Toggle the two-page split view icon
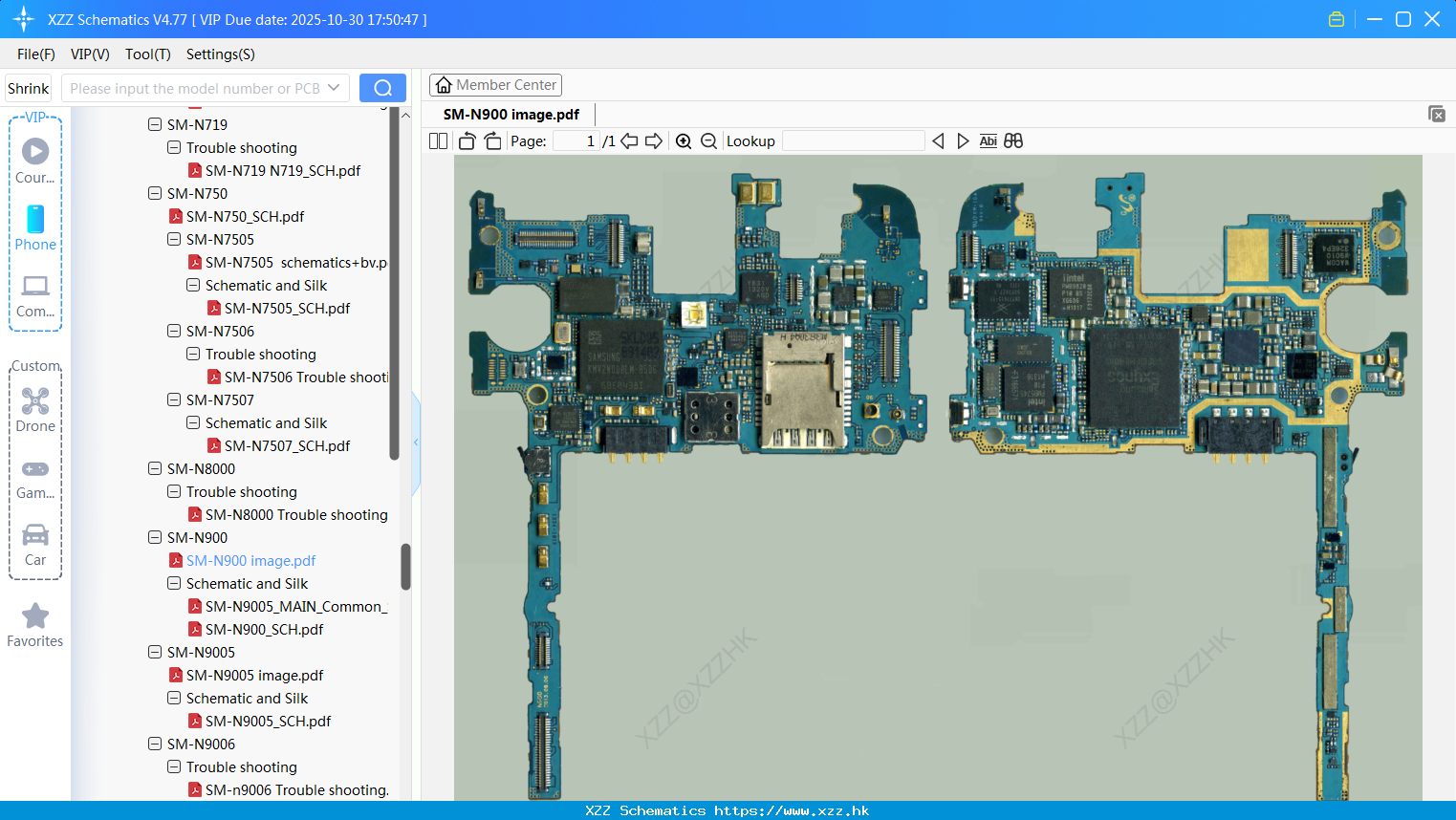Screen dimensions: 1456x820 pos(438,140)
